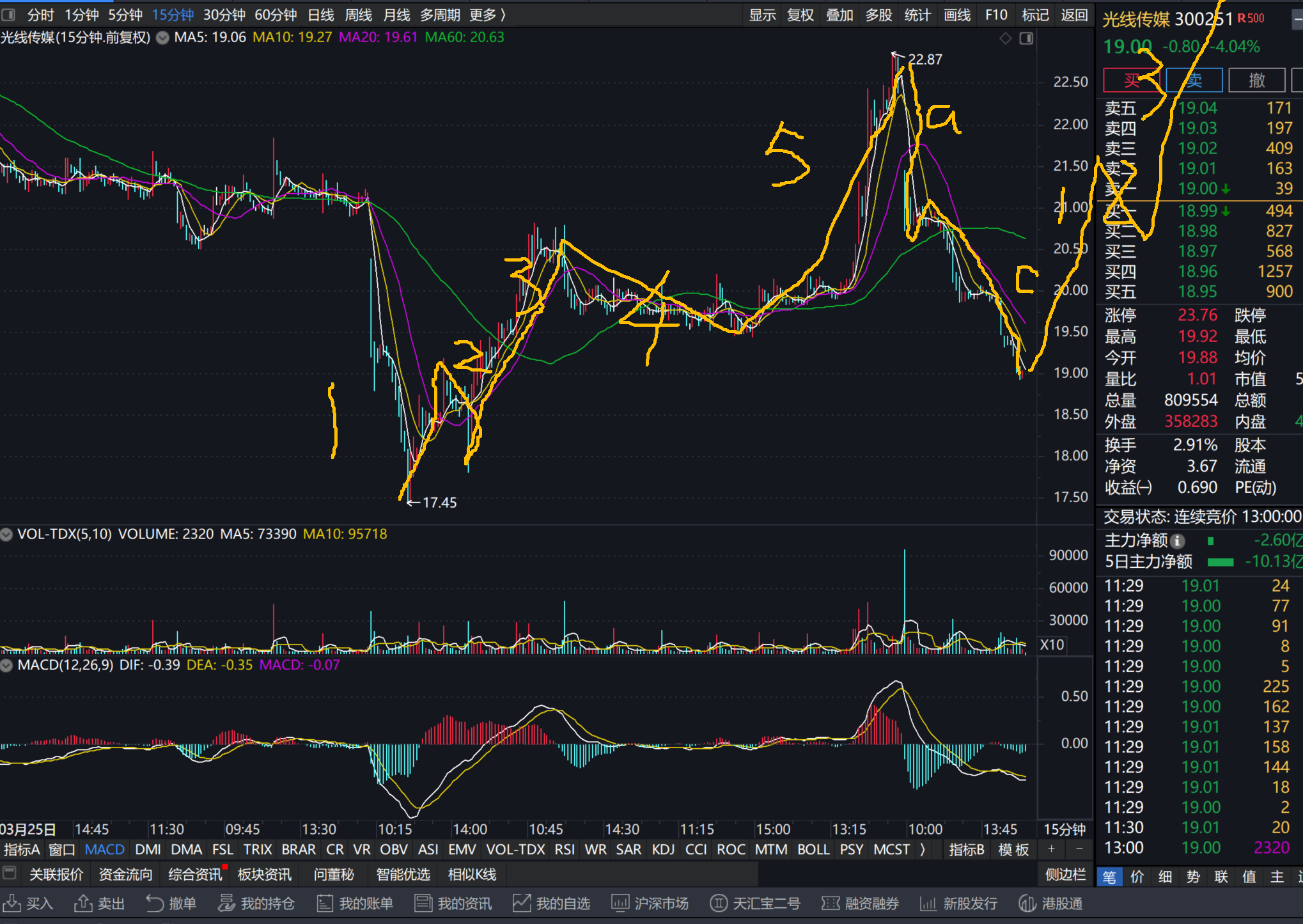Open 我的持仓 holdings icon
This screenshot has height=924, width=1303.
point(226,903)
